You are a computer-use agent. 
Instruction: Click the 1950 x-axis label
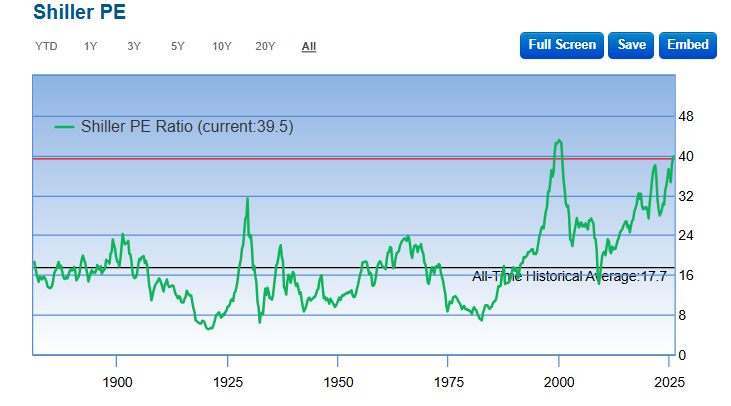coord(338,382)
